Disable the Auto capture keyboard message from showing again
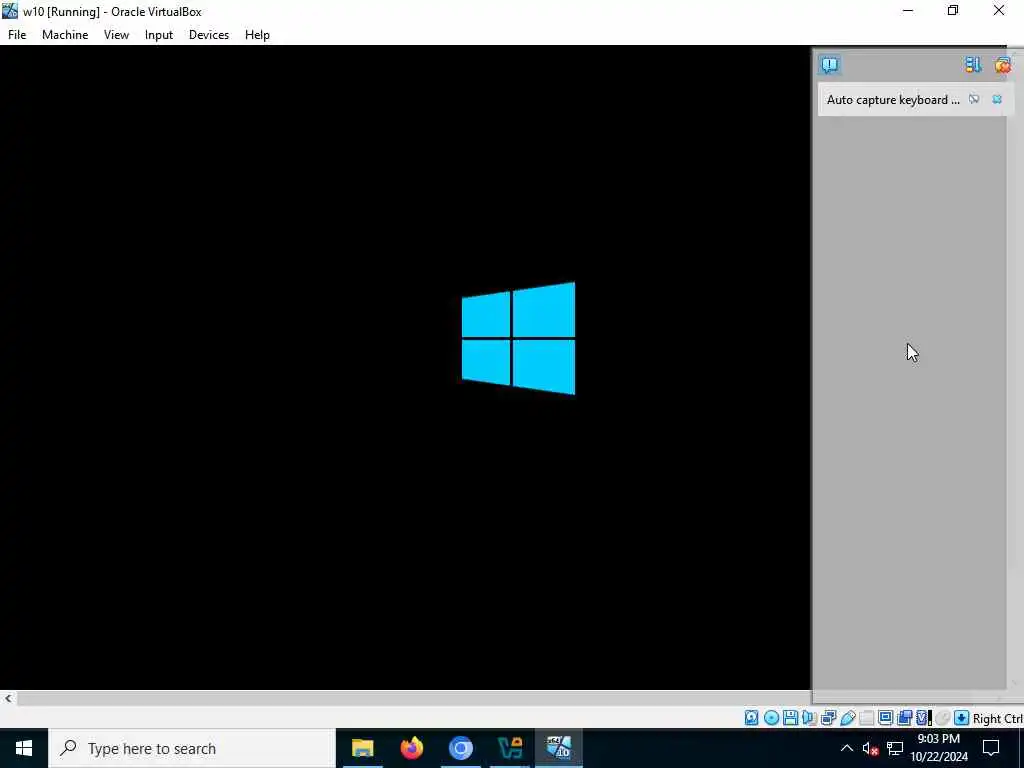Viewport: 1024px width, 768px height. pyautogui.click(x=974, y=99)
